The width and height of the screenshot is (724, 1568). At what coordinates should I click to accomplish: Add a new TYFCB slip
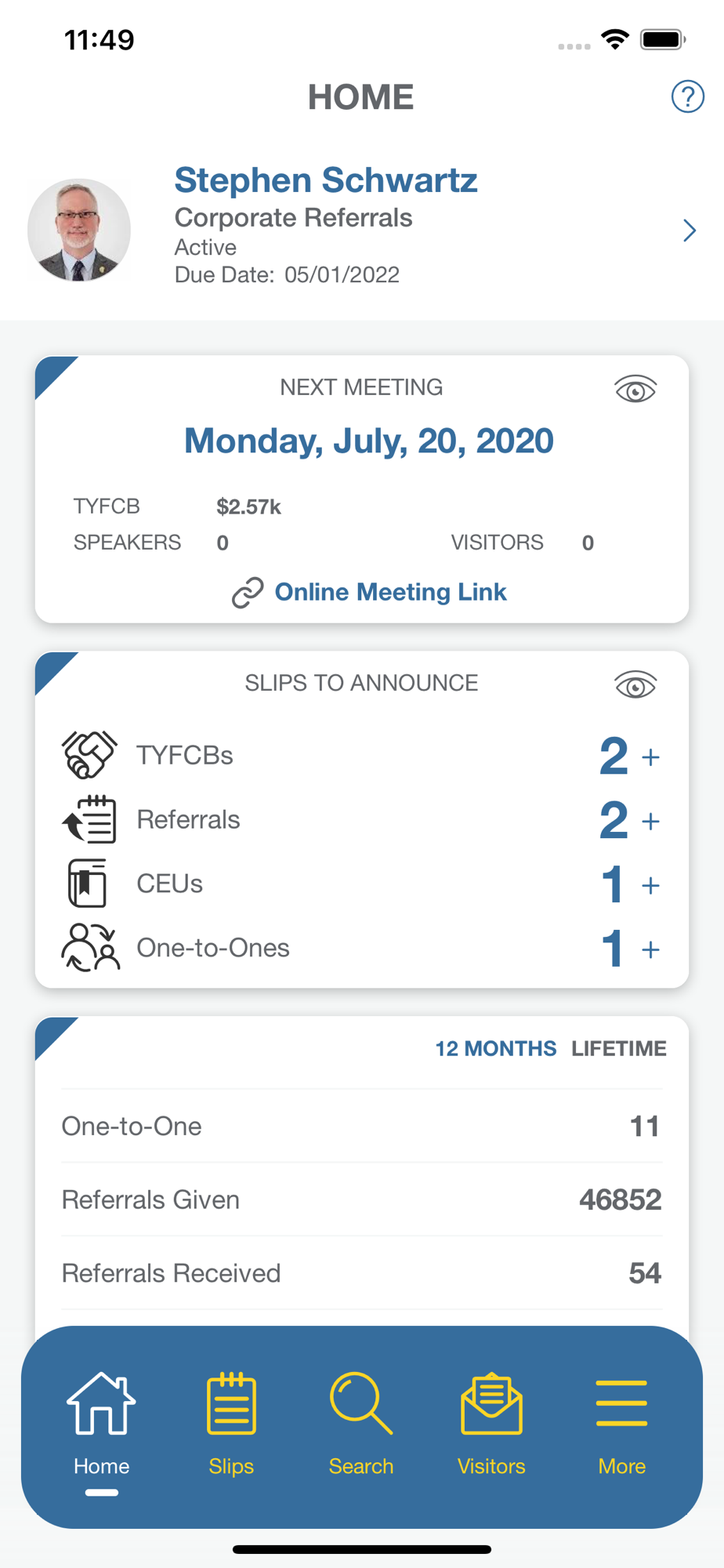tap(650, 757)
